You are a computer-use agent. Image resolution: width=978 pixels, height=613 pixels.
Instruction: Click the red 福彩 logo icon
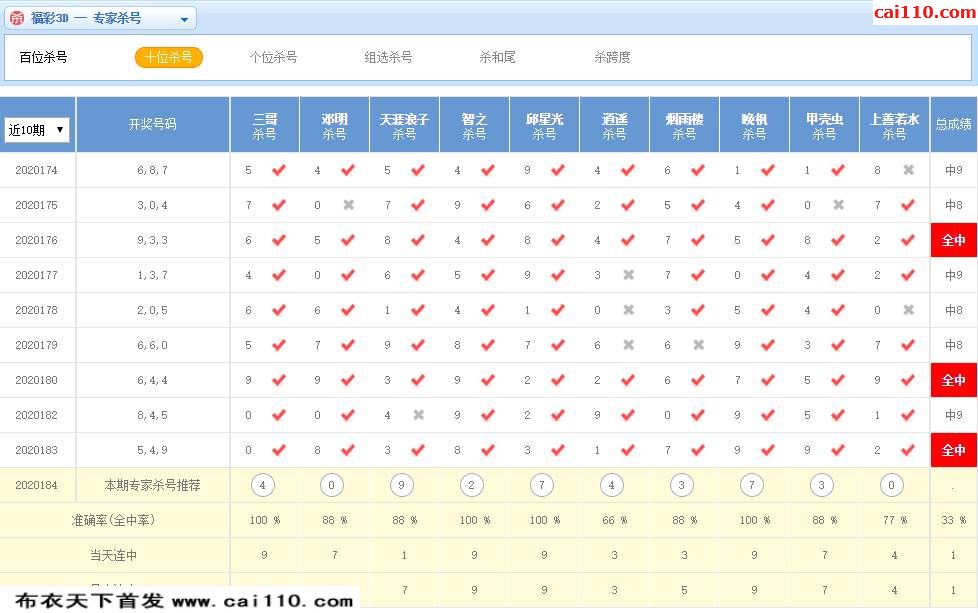pyautogui.click(x=17, y=18)
